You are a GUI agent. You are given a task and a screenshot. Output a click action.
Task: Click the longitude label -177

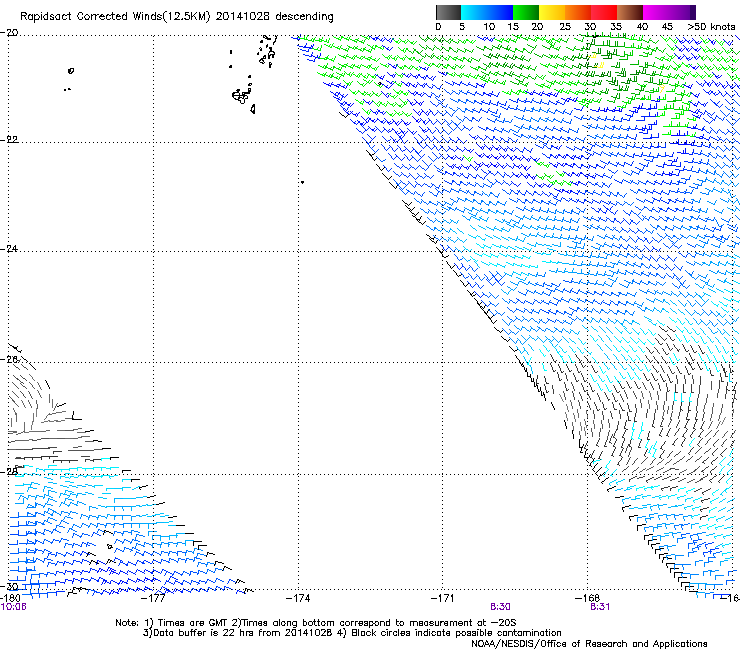[x=154, y=598]
